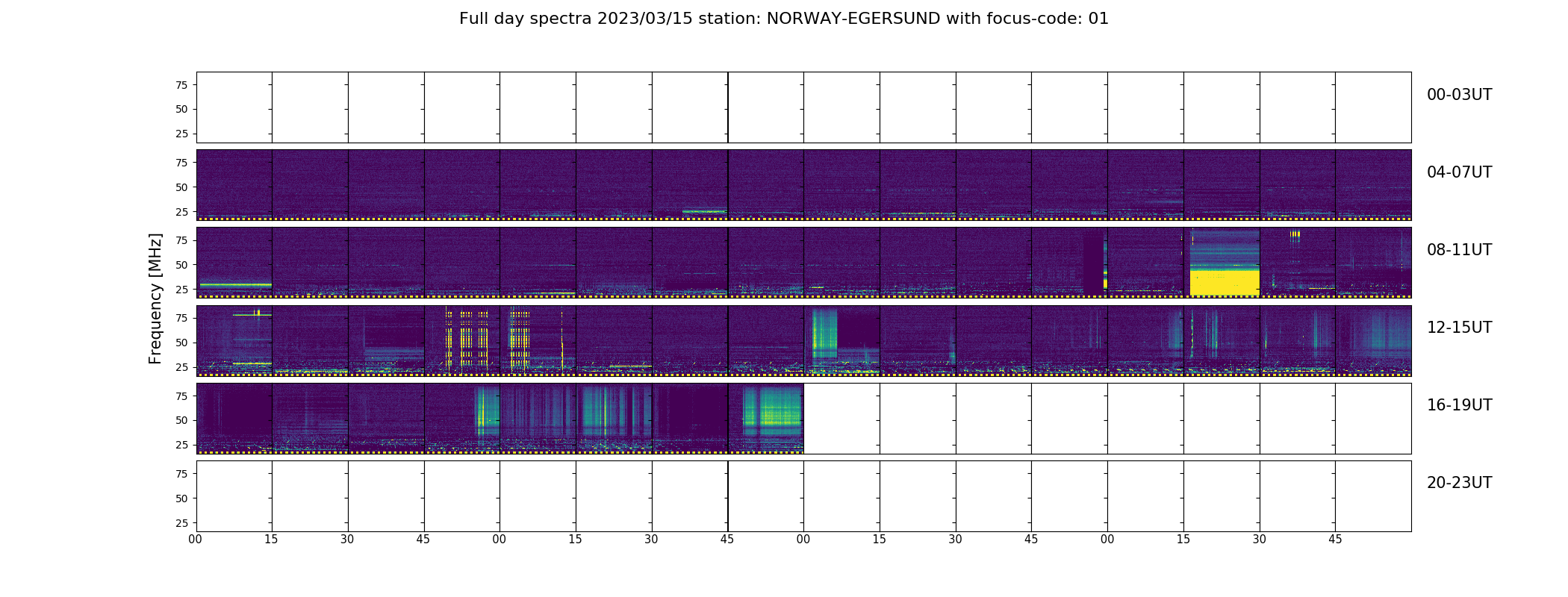Click the 25 tick of the 04-07UT row
Image resolution: width=1568 pixels, height=597 pixels.
point(181,212)
